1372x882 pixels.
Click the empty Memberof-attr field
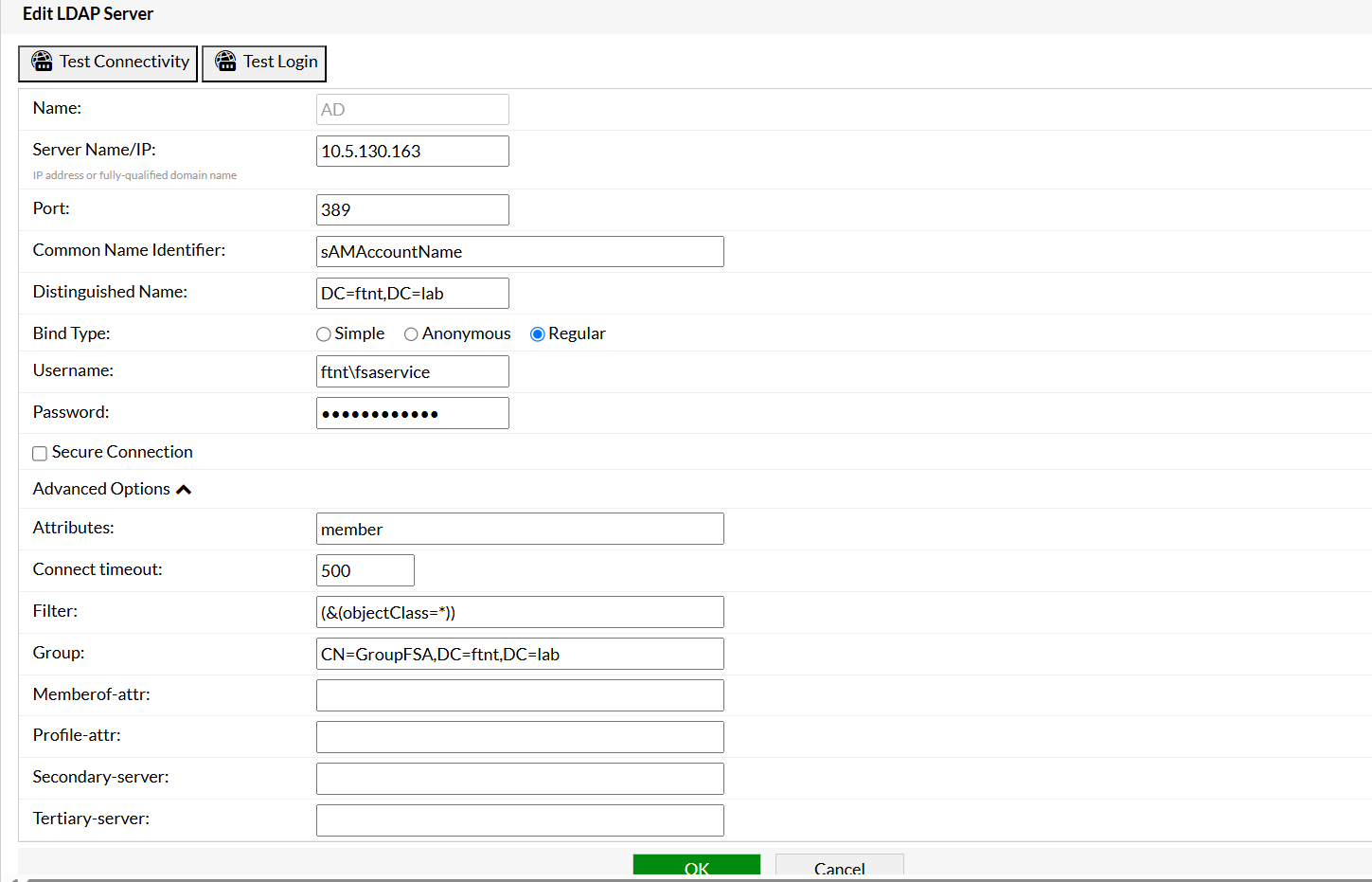(x=520, y=695)
